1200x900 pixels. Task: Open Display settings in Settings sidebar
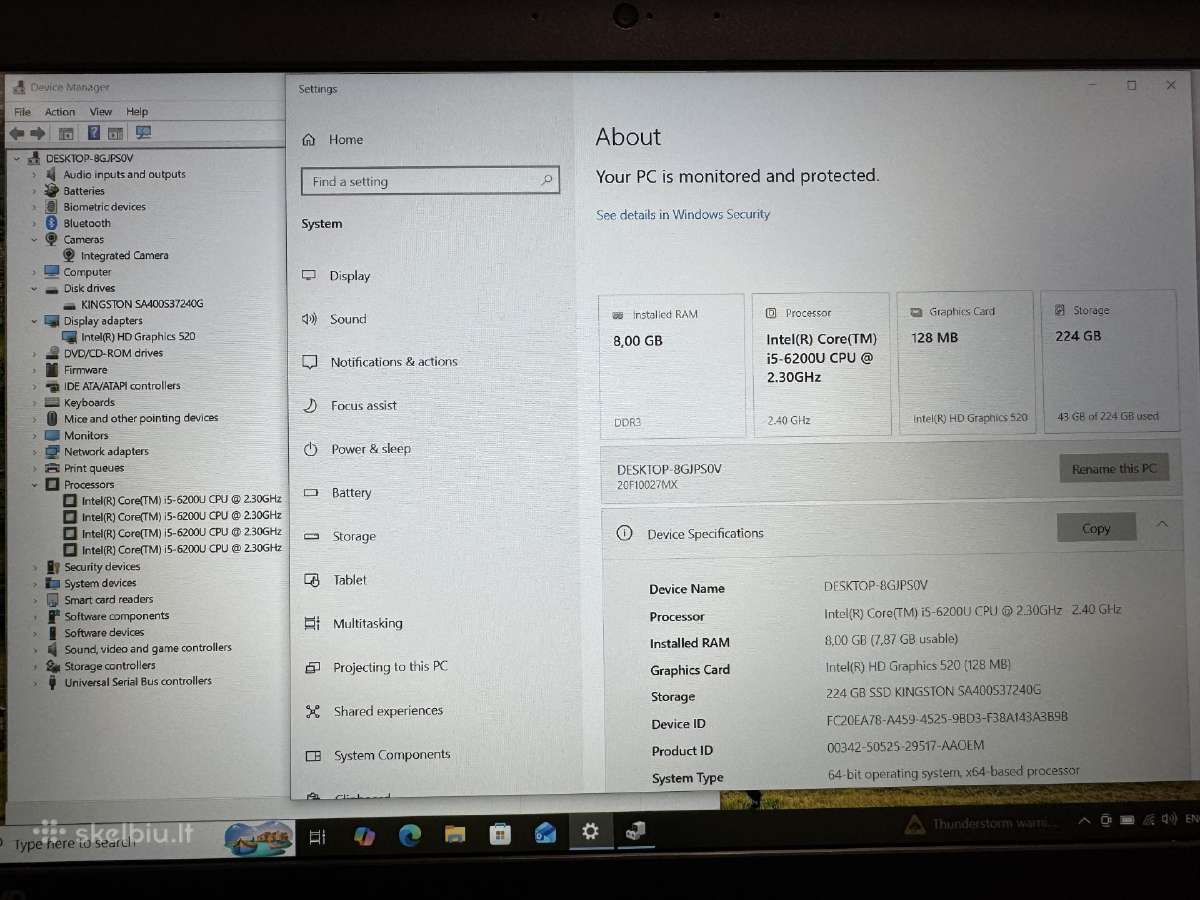click(x=349, y=276)
